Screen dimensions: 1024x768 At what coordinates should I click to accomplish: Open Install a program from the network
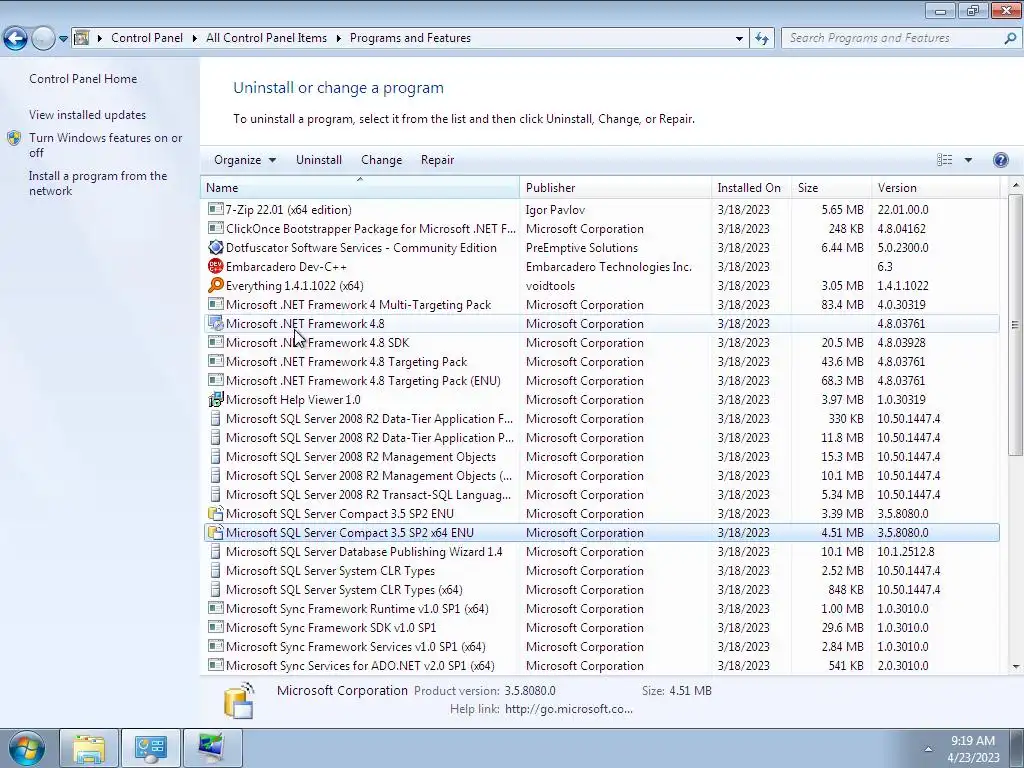98,184
